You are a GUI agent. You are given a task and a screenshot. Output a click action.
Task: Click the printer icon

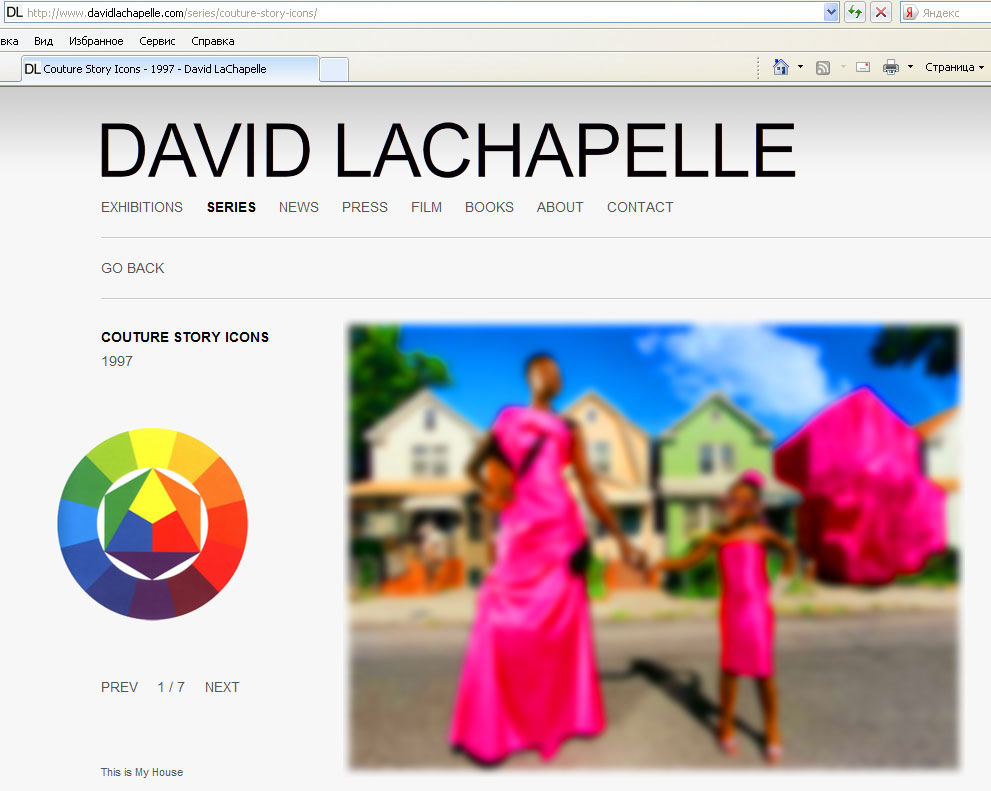[x=891, y=67]
